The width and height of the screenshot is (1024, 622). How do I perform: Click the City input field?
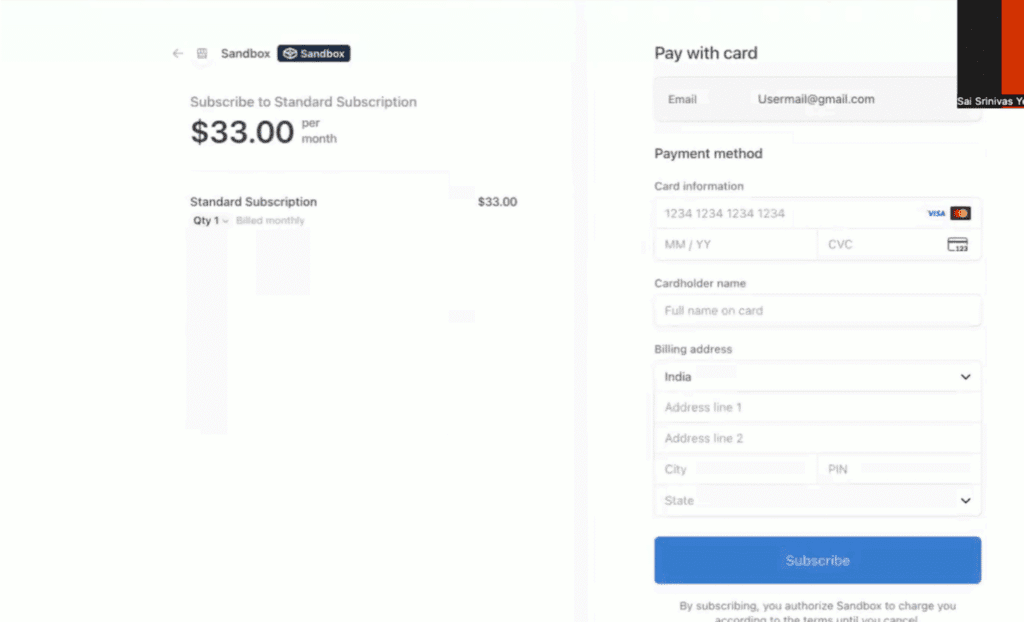pyautogui.click(x=735, y=469)
